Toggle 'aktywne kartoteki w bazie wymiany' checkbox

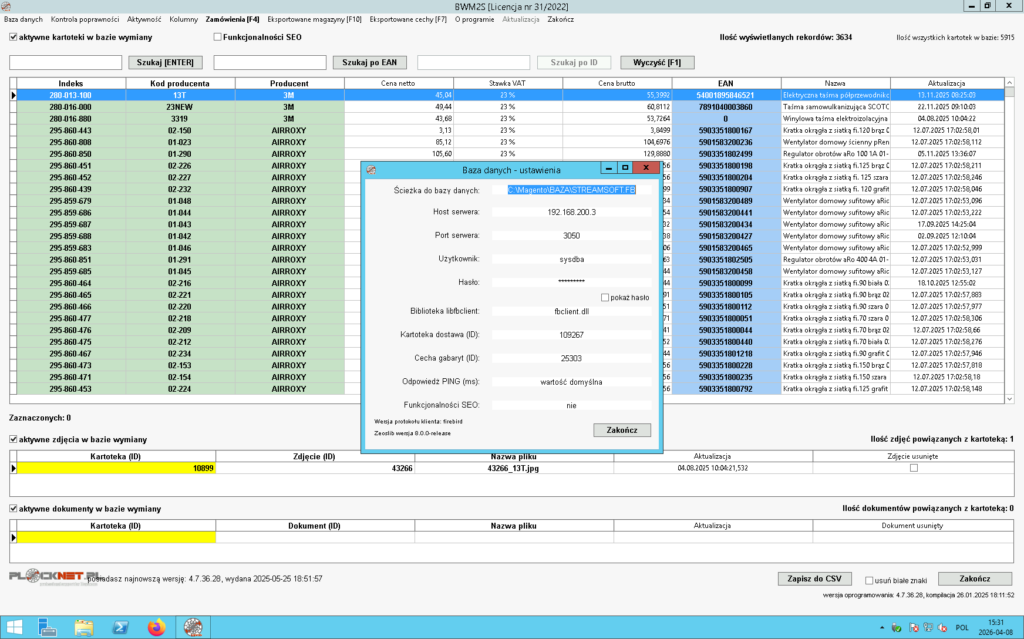(x=13, y=37)
